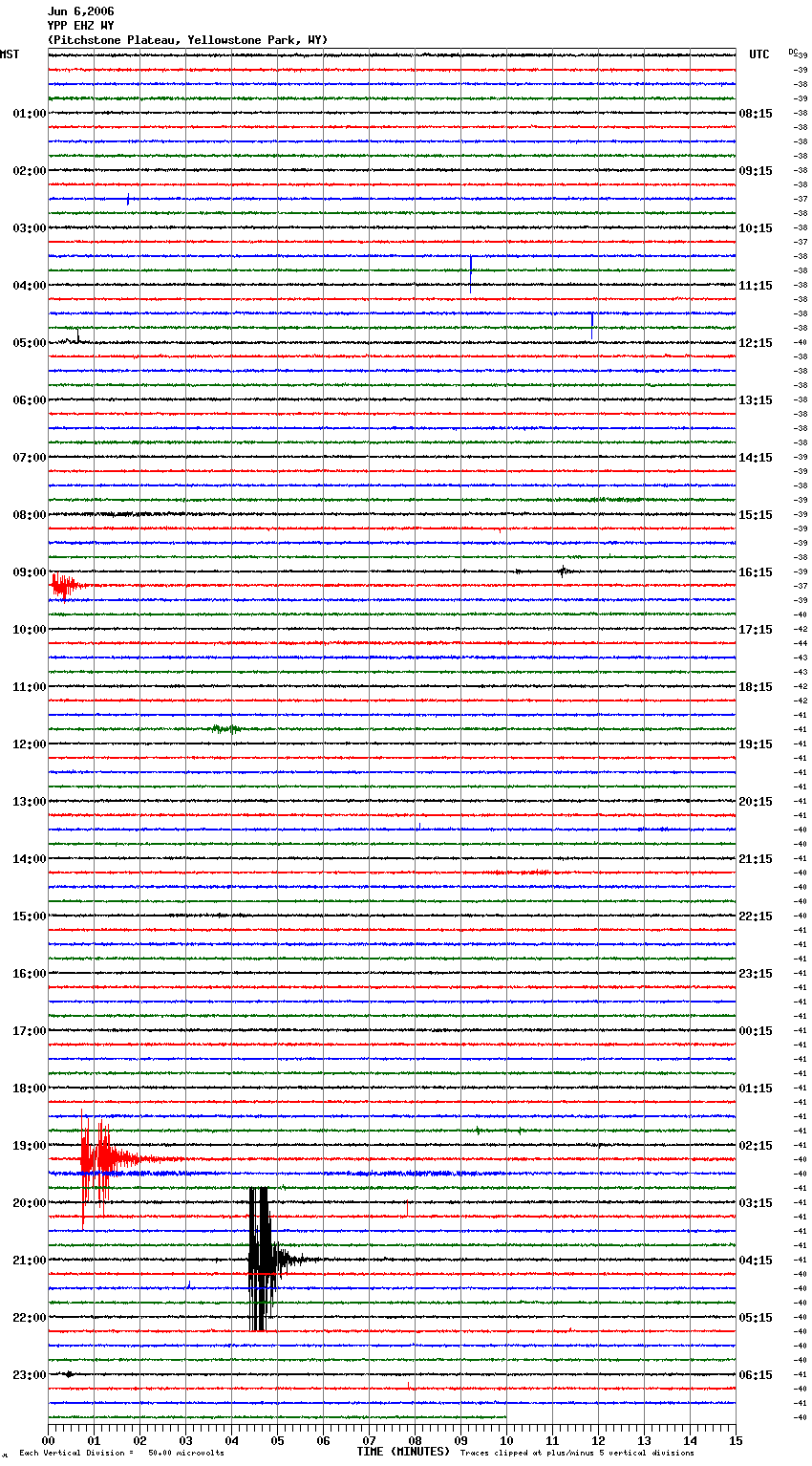Select the 04:15 UTC time label
This screenshot has width=812, height=1466.
(x=756, y=1261)
